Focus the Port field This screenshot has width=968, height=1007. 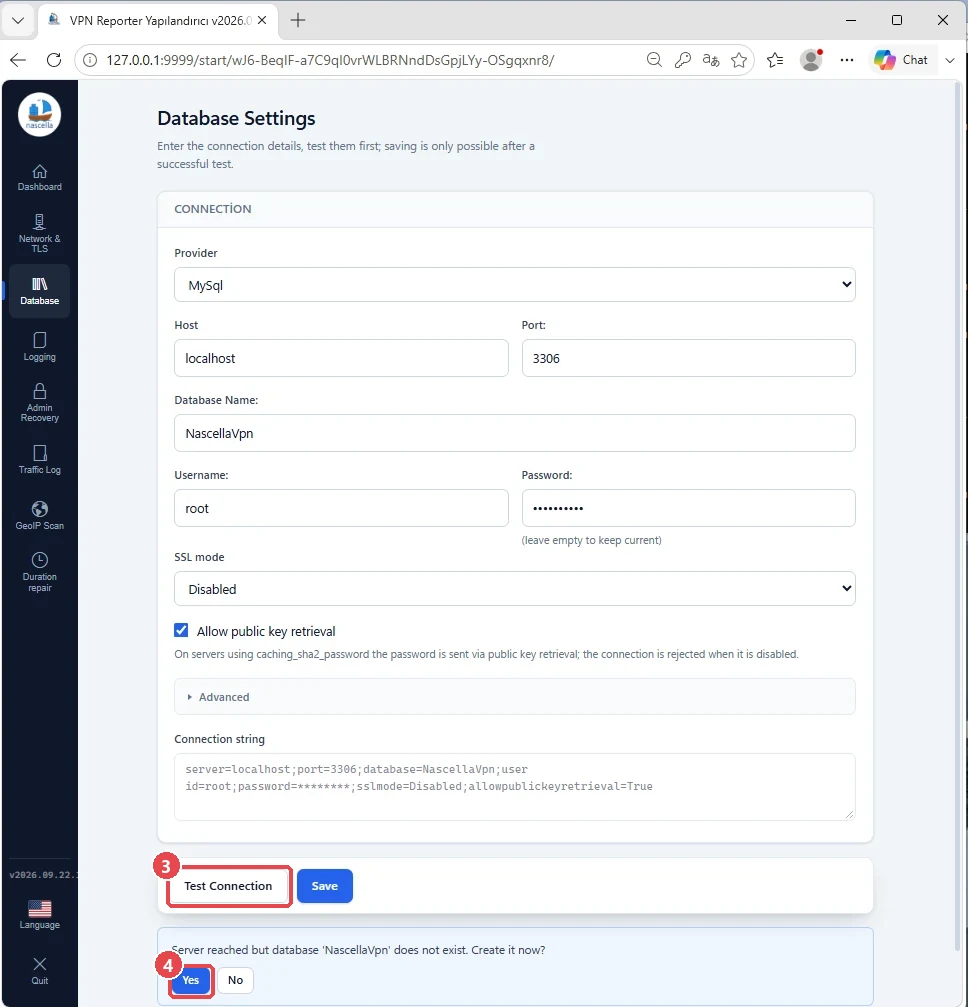click(x=689, y=358)
